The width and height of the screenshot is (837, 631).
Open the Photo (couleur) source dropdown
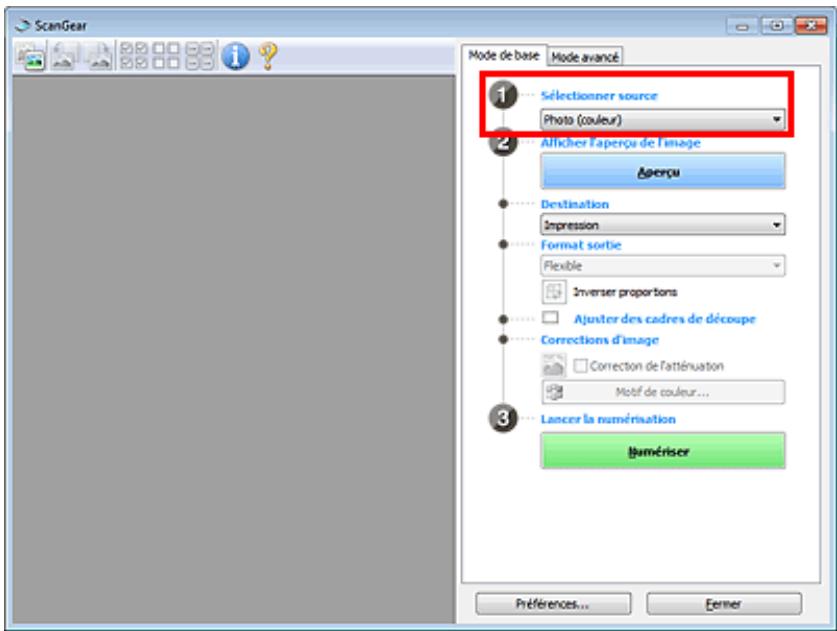point(662,120)
